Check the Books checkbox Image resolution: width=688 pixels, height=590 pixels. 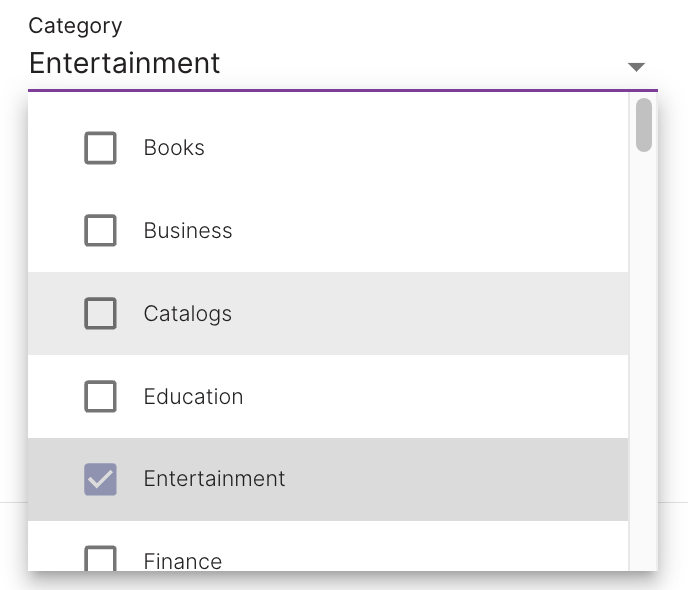click(x=100, y=148)
